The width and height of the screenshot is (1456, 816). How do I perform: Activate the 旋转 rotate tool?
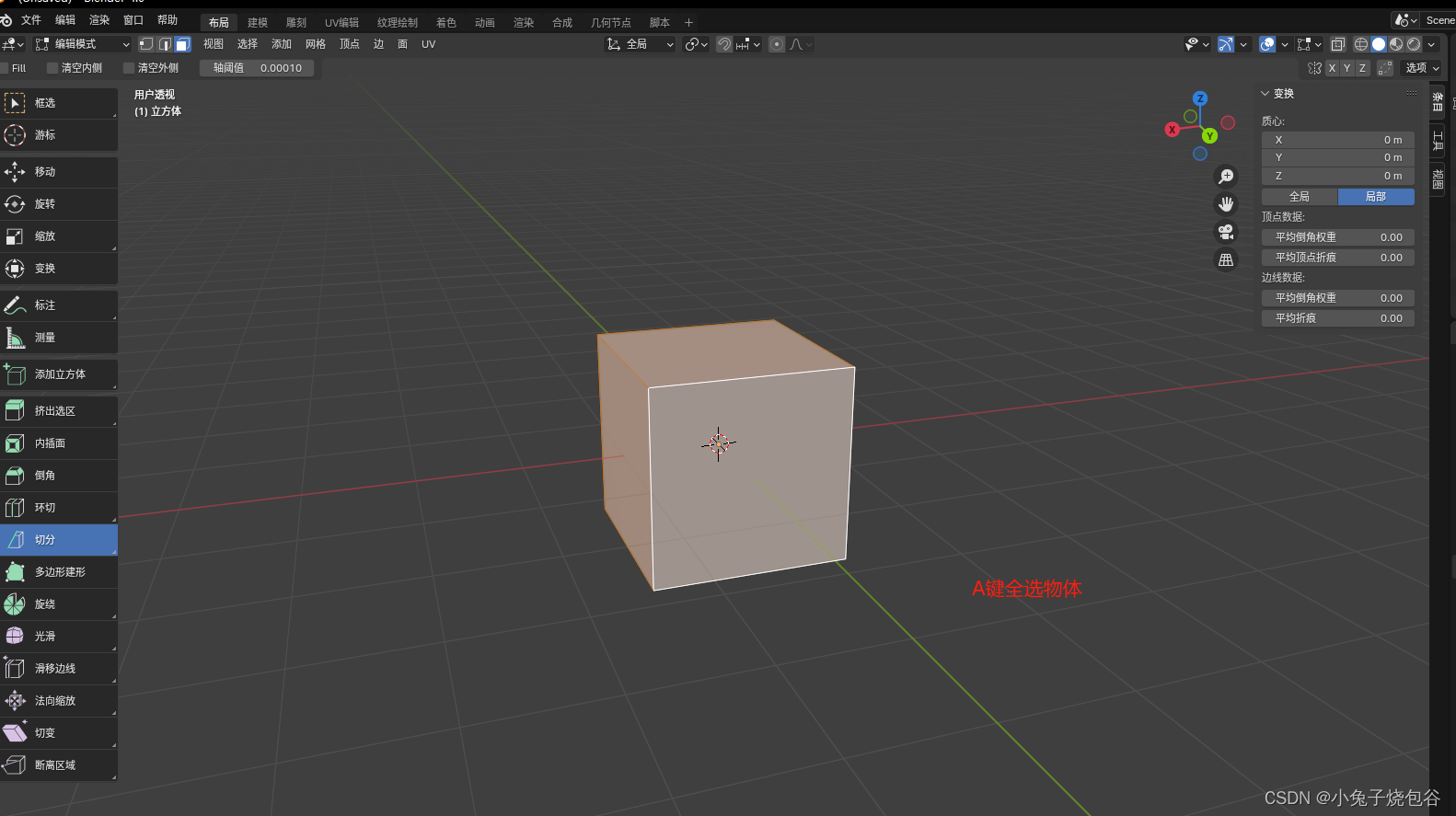coord(59,204)
